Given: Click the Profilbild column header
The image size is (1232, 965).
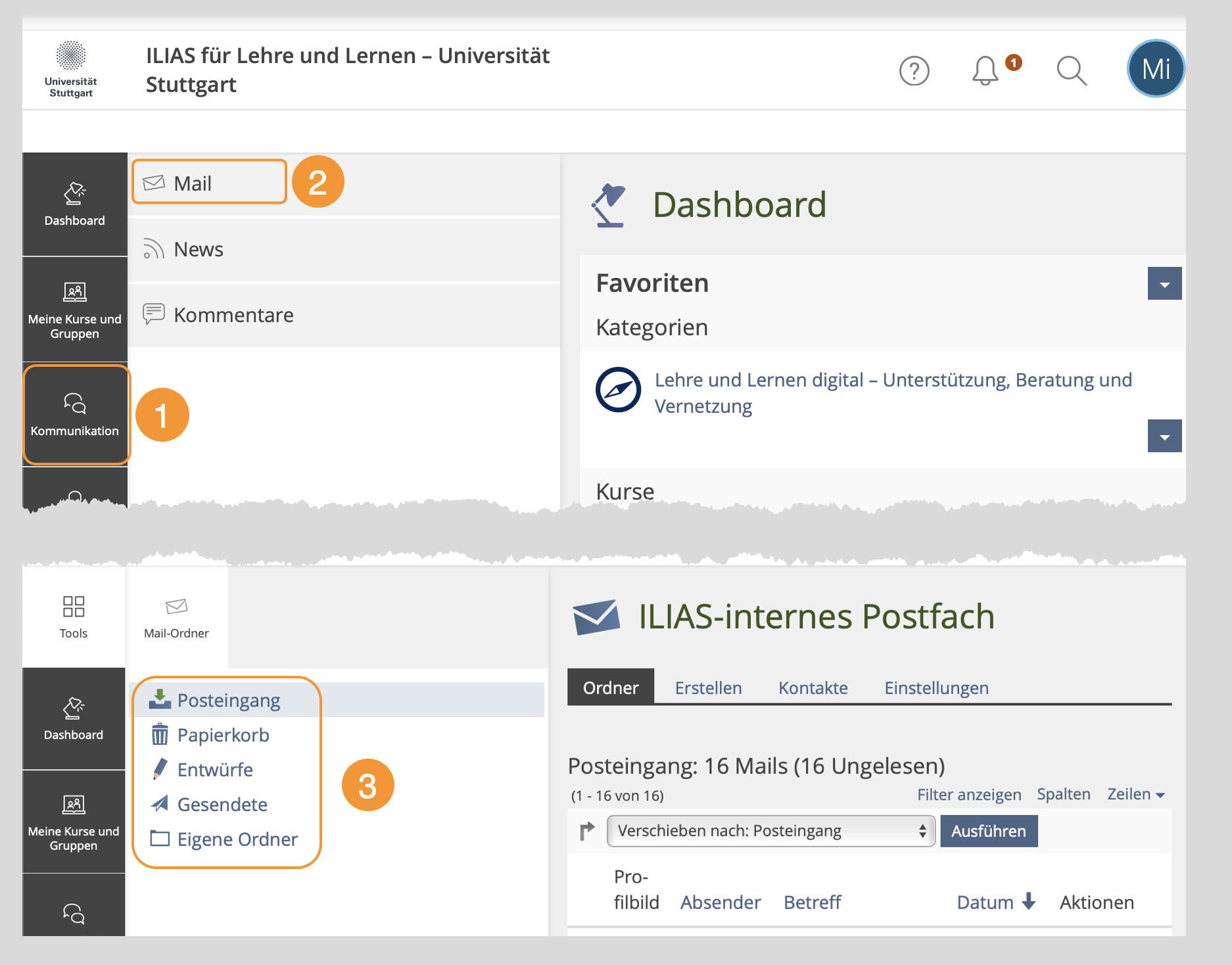Looking at the screenshot, I should click(636, 889).
